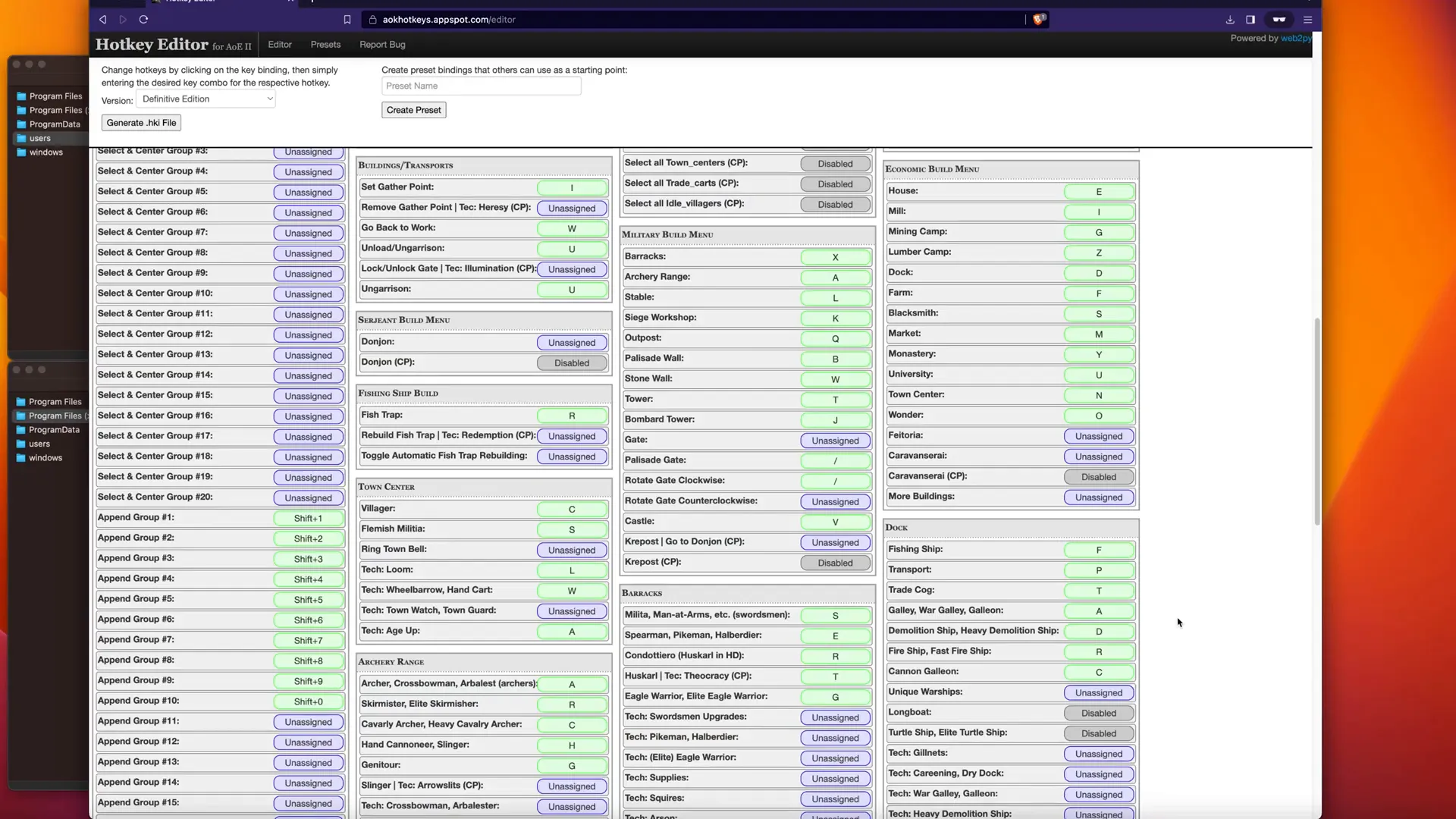Screen dimensions: 1456x819
Task: Change the Skirmisher, Elite Skirmisher binding
Action: coord(572,705)
